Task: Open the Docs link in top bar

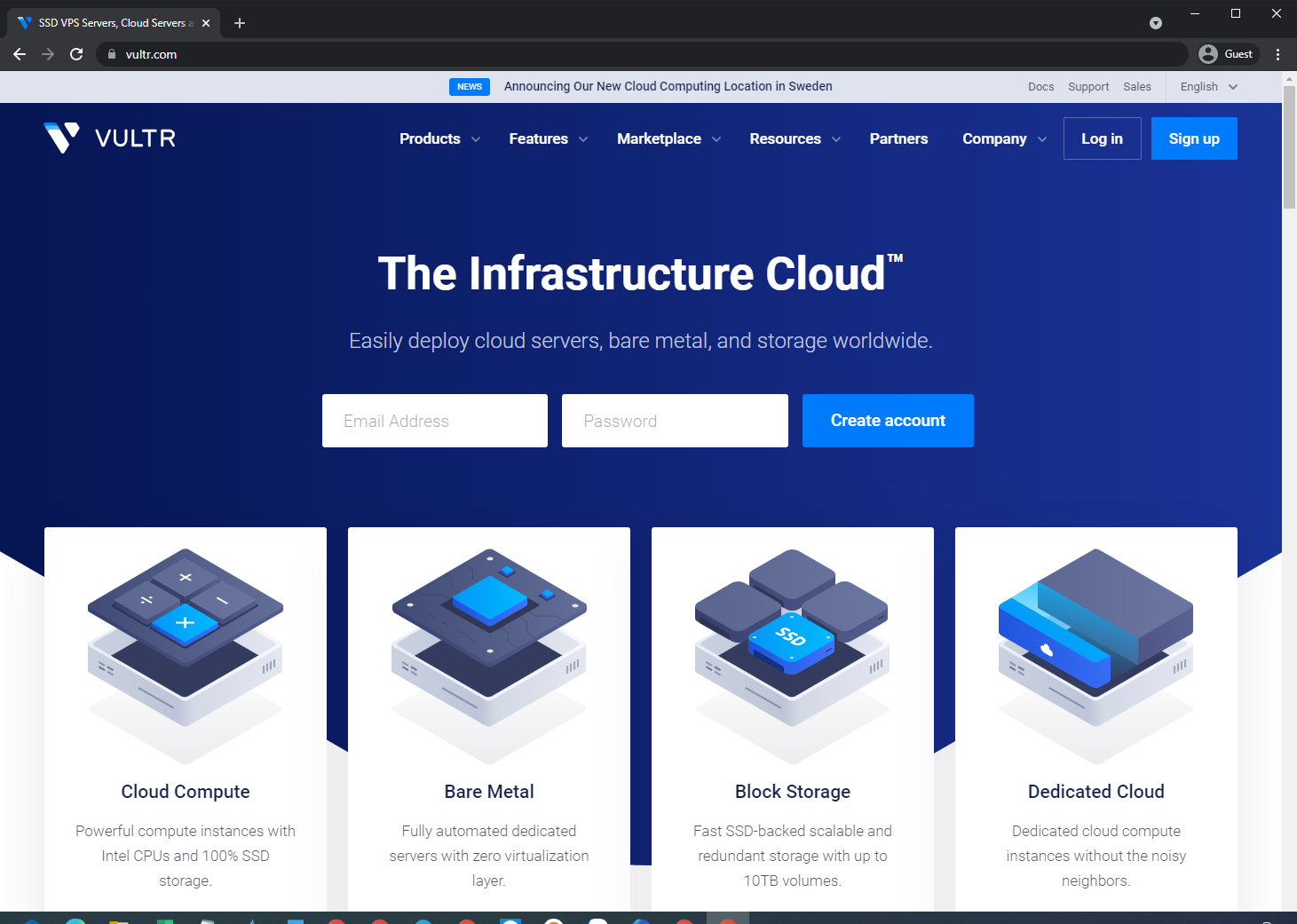Action: (1040, 87)
